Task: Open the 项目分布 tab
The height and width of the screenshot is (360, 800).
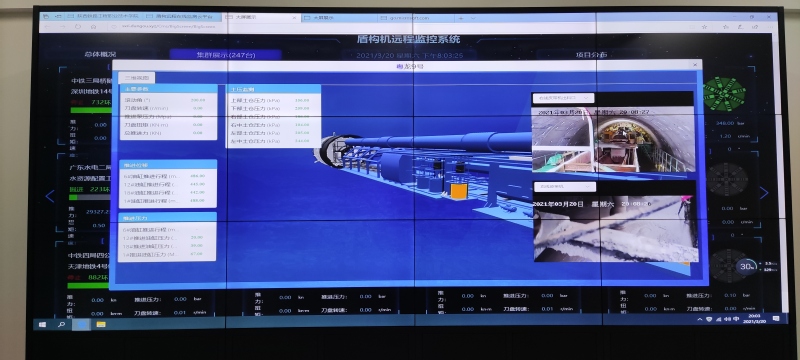Action: [591, 55]
